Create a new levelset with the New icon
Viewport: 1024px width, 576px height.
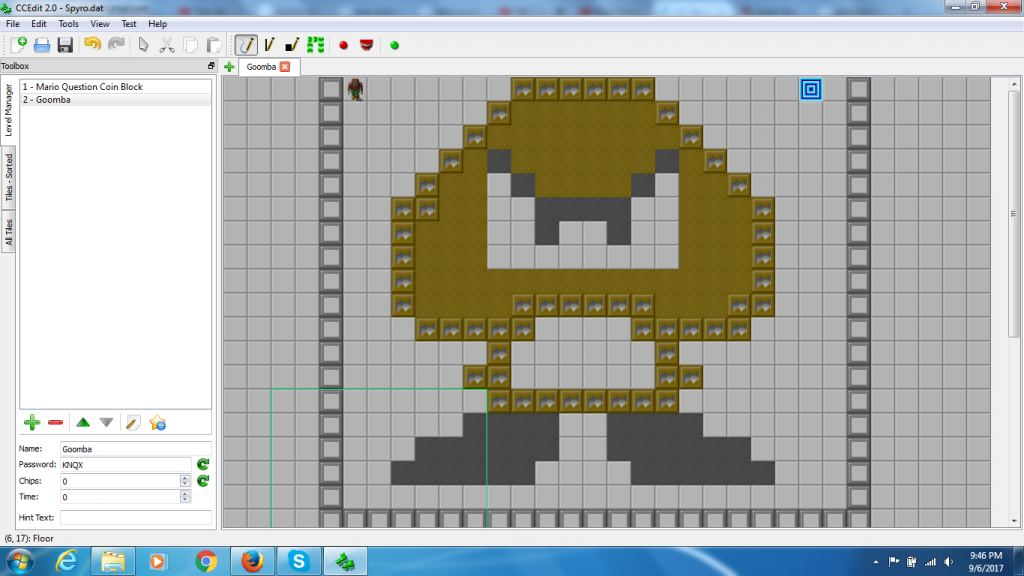click(x=18, y=44)
